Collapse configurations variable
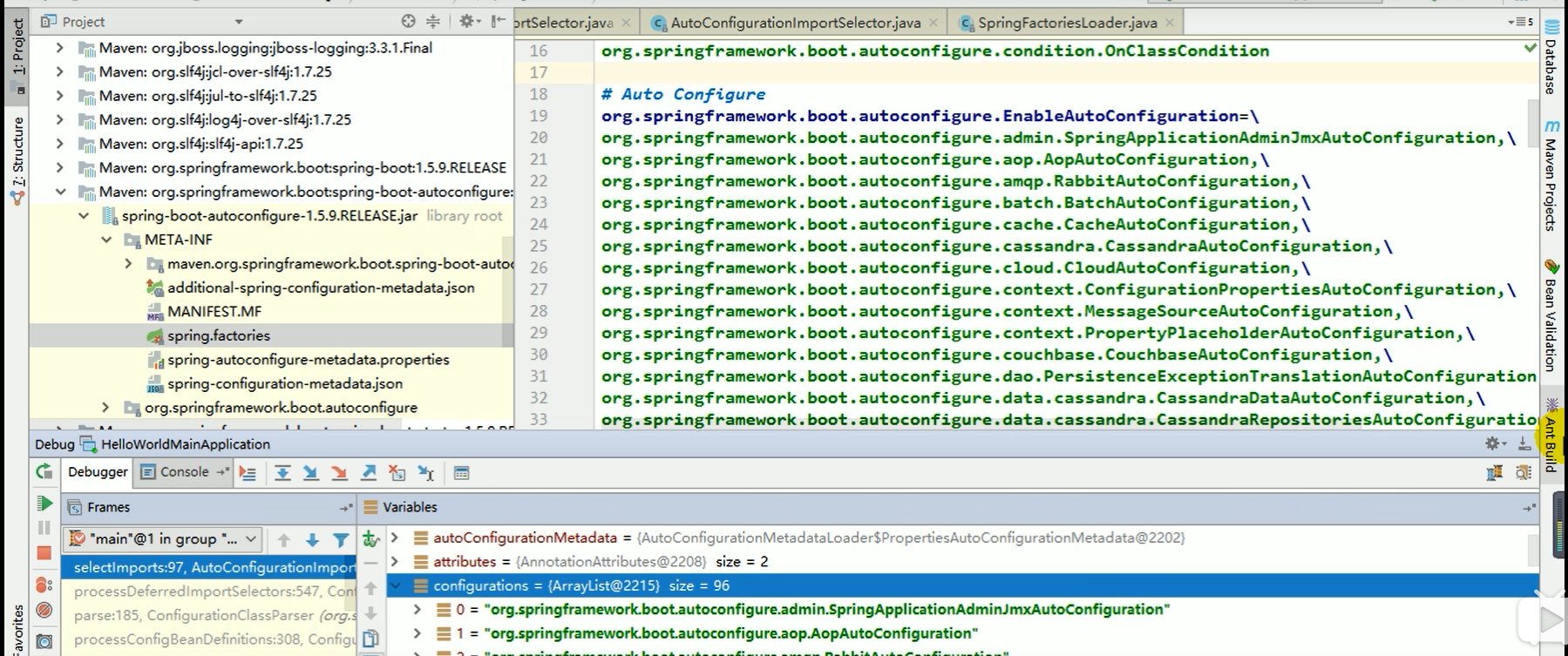Screen dimensions: 1568x656 click(x=395, y=585)
